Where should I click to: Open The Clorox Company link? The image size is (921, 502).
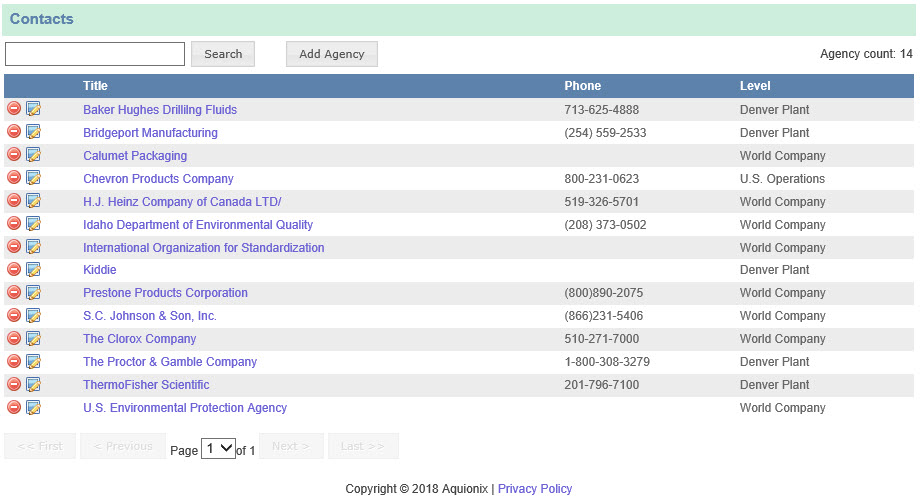(x=139, y=338)
